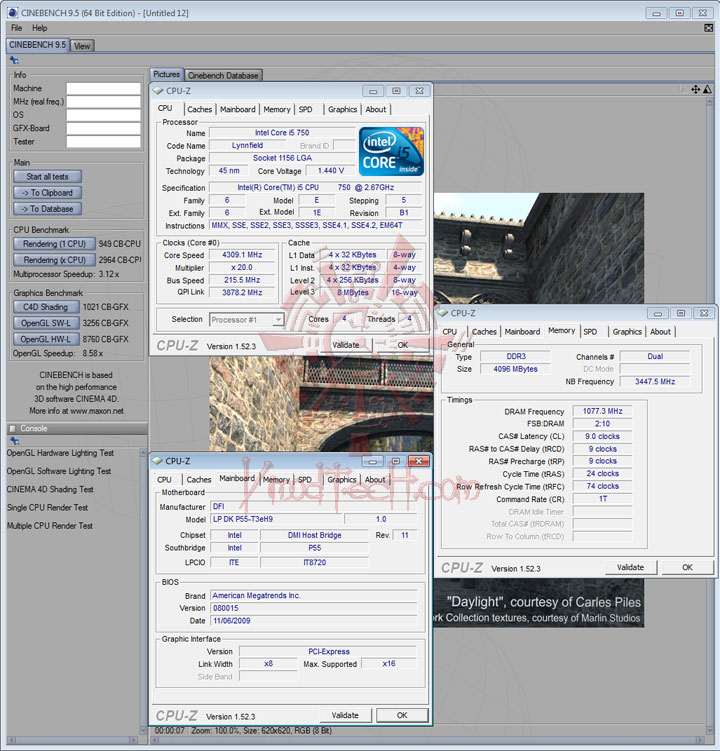
Task: Click the -> To Database button
Action: pyautogui.click(x=47, y=209)
